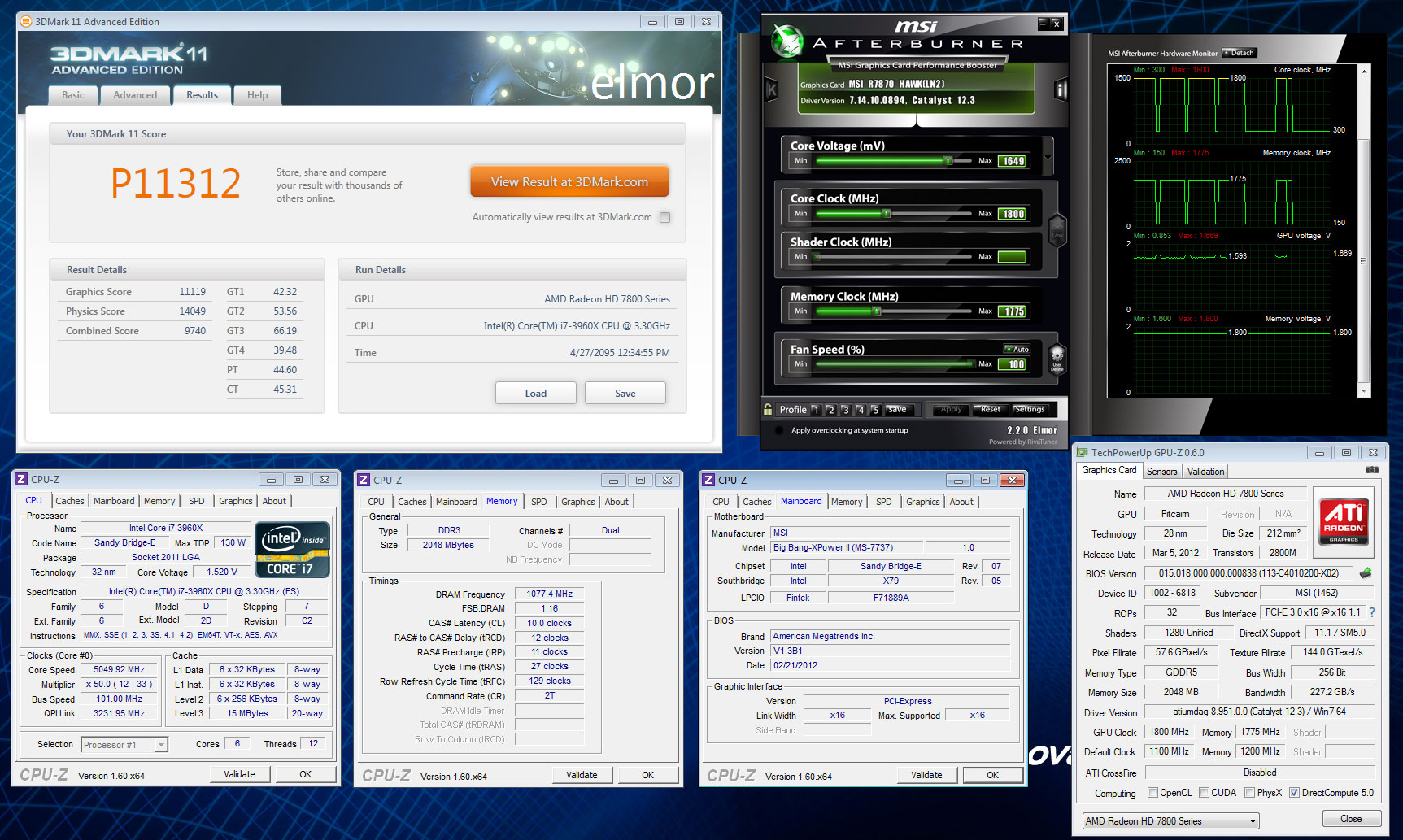Select Afterburner profile slot 2
Screen dimensions: 1403x840
(830, 410)
